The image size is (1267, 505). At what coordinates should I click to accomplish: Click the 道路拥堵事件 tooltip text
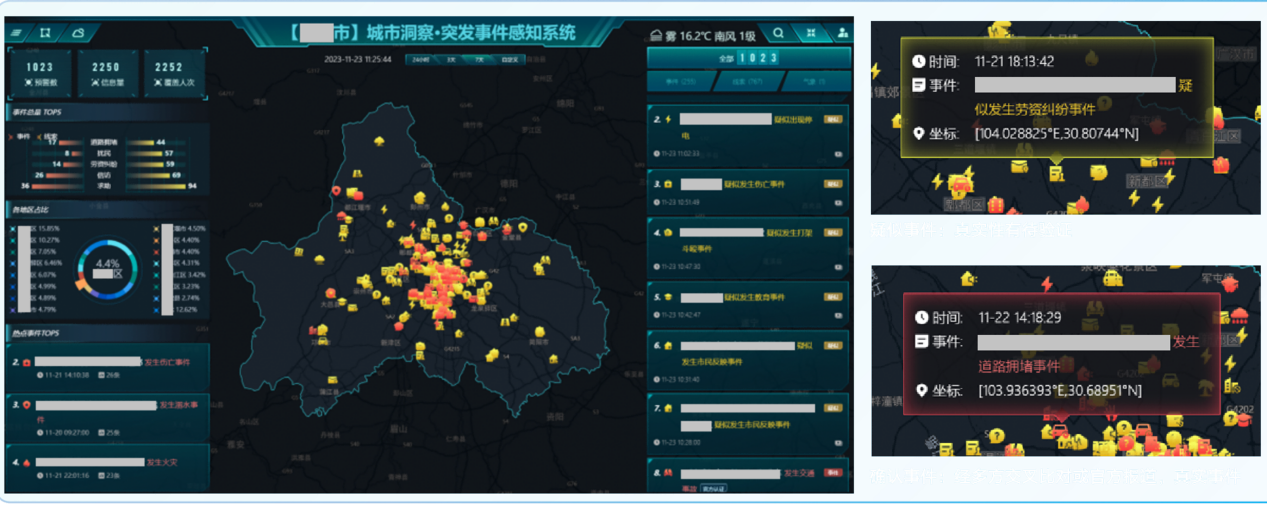[x=1019, y=366]
